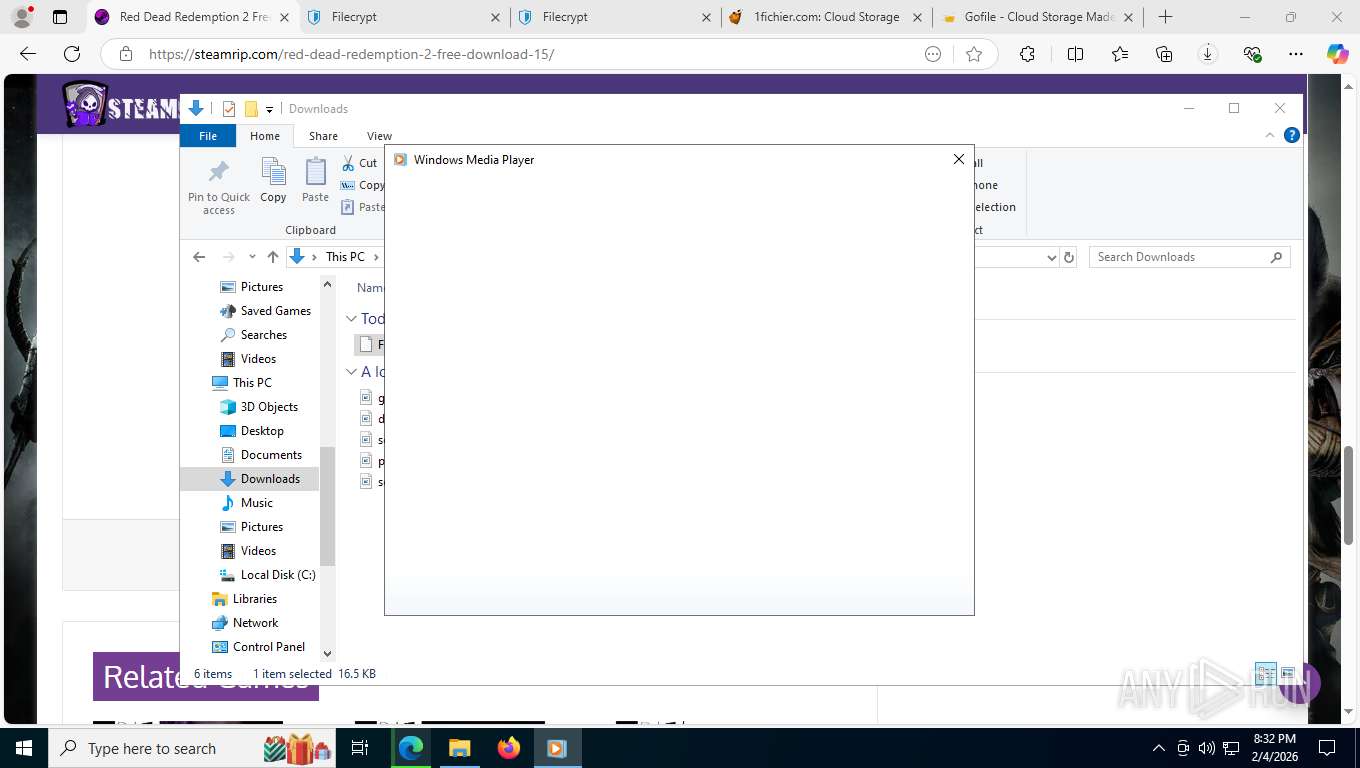This screenshot has height=768, width=1360.
Task: Select the Home ribbon tab
Action: click(x=265, y=136)
